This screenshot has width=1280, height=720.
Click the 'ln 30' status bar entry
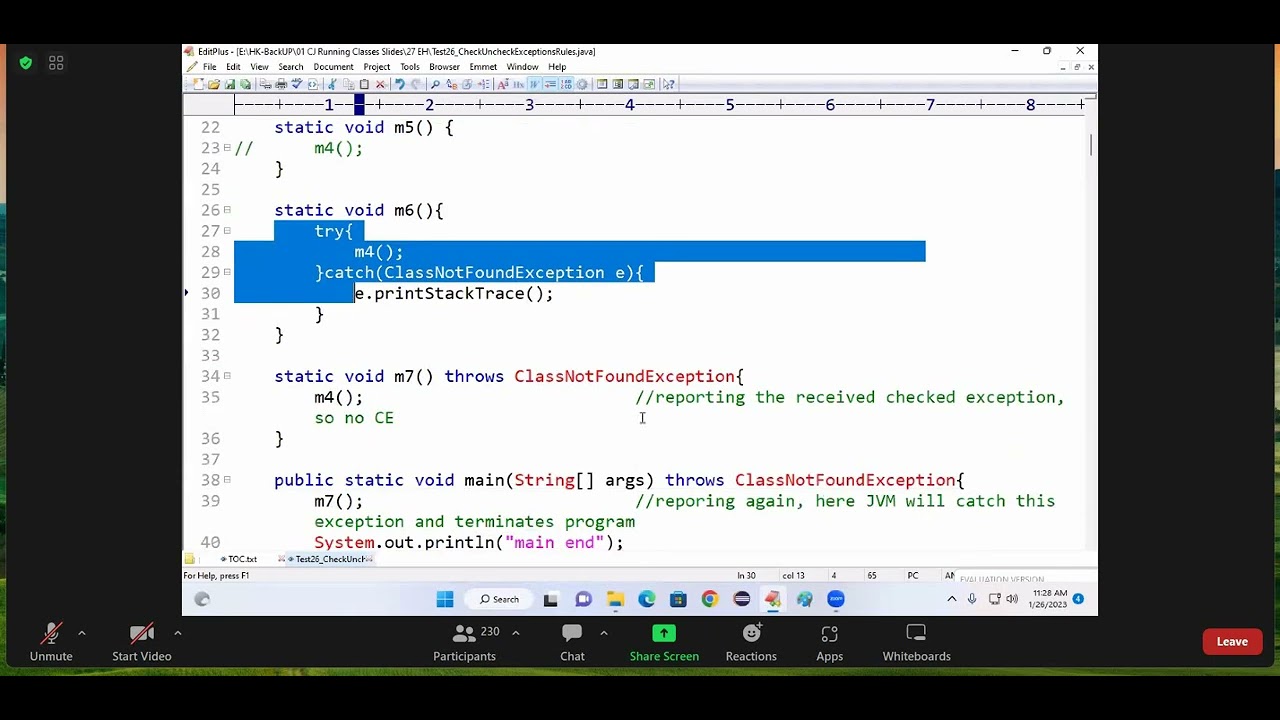coord(746,576)
